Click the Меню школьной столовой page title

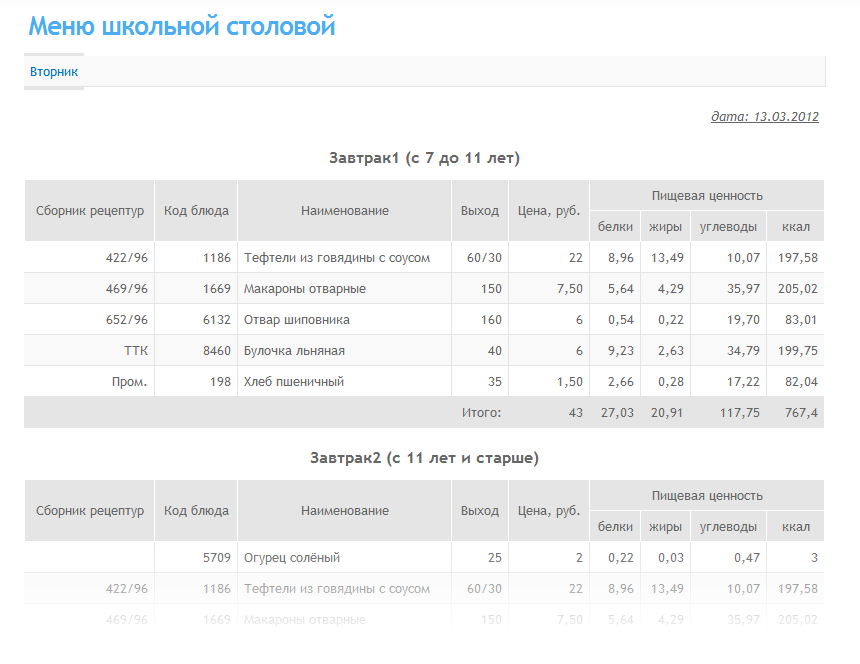point(181,26)
